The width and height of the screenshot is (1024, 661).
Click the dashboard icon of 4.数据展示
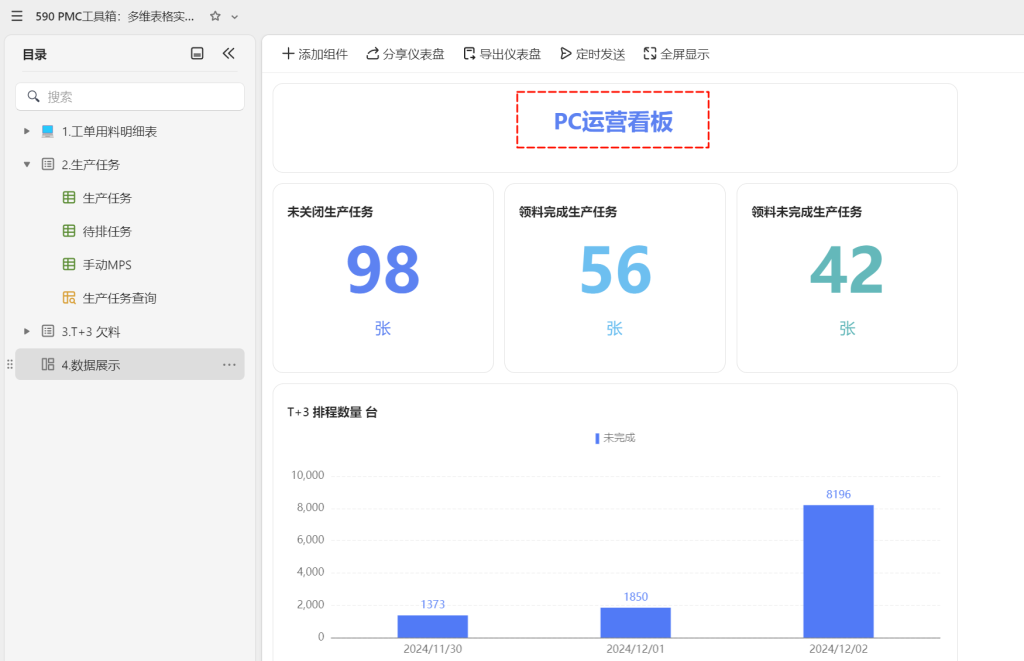[x=48, y=364]
